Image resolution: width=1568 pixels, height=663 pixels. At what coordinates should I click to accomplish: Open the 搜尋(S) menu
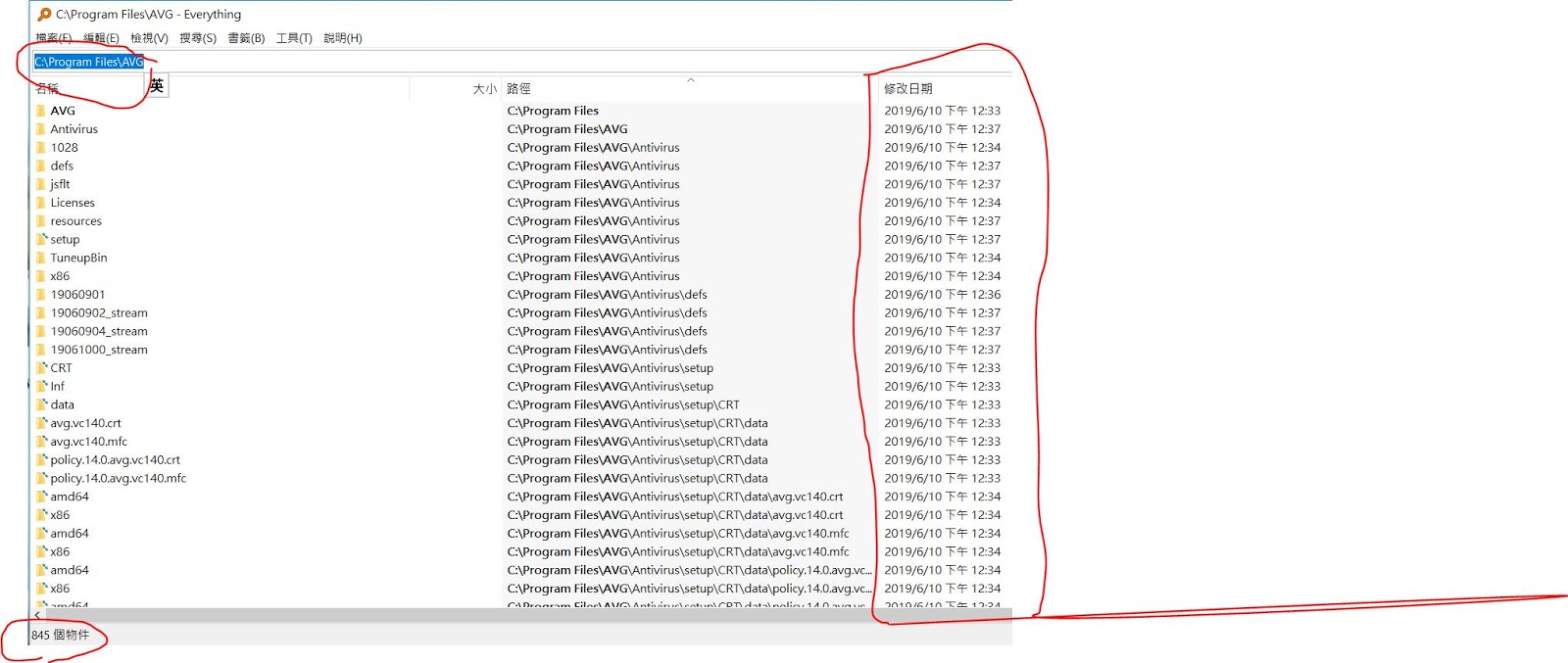(198, 38)
